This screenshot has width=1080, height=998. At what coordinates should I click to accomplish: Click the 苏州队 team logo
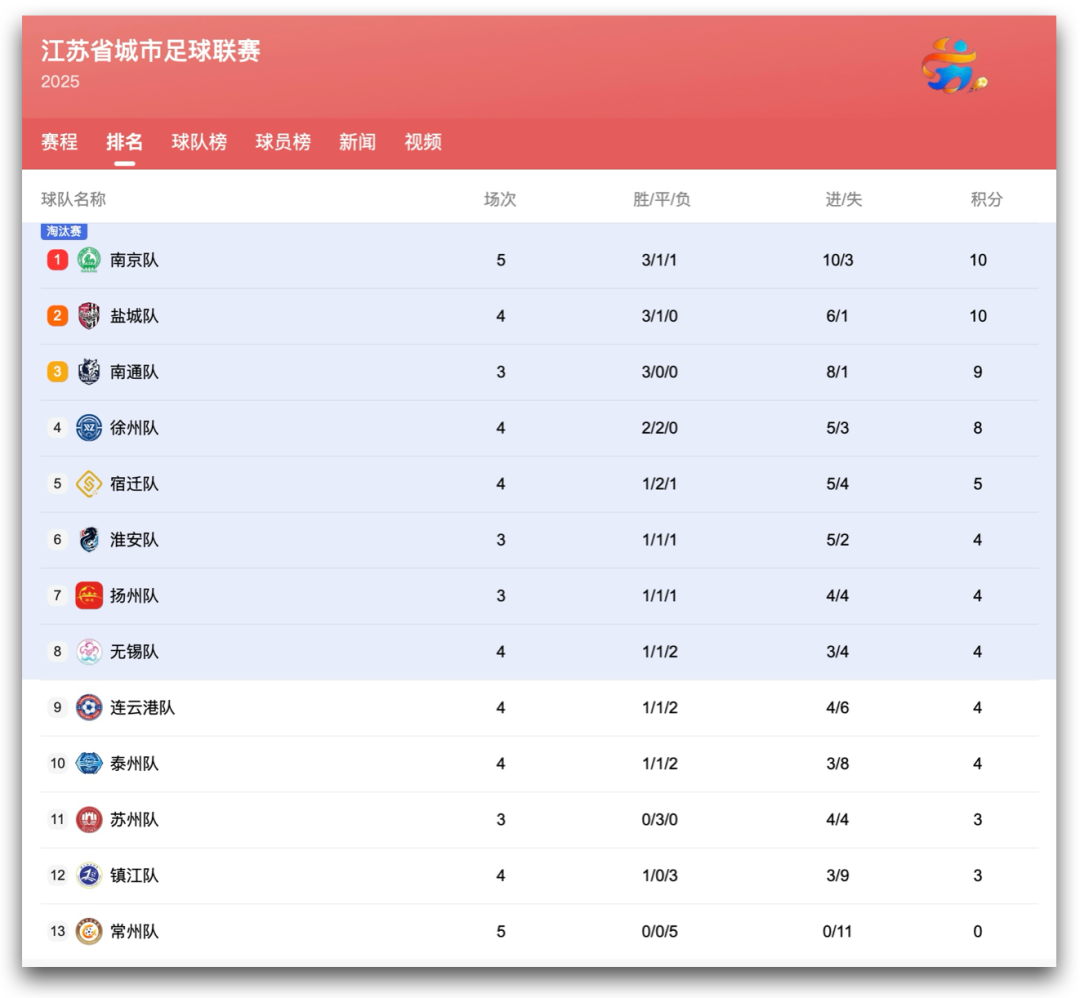89,819
